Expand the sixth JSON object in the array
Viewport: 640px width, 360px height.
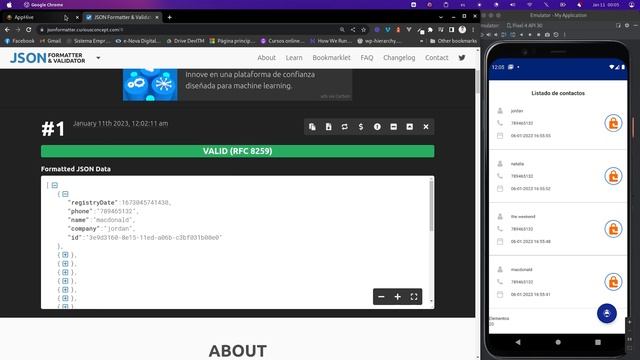[x=65, y=290]
